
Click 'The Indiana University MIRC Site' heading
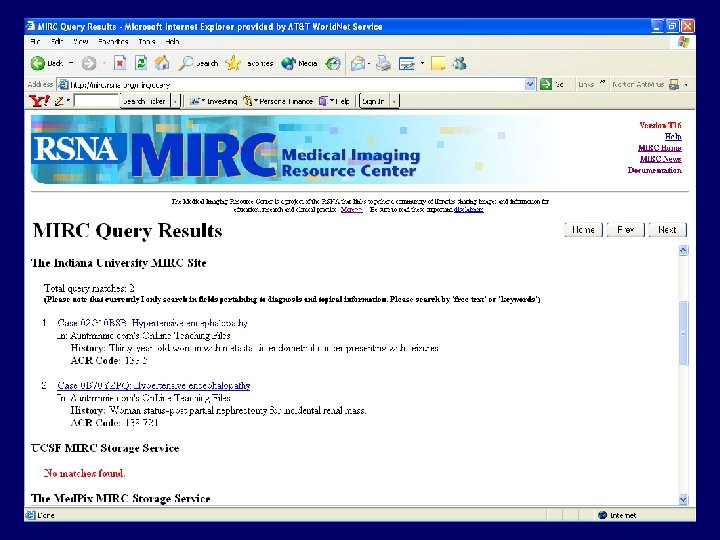(118, 263)
